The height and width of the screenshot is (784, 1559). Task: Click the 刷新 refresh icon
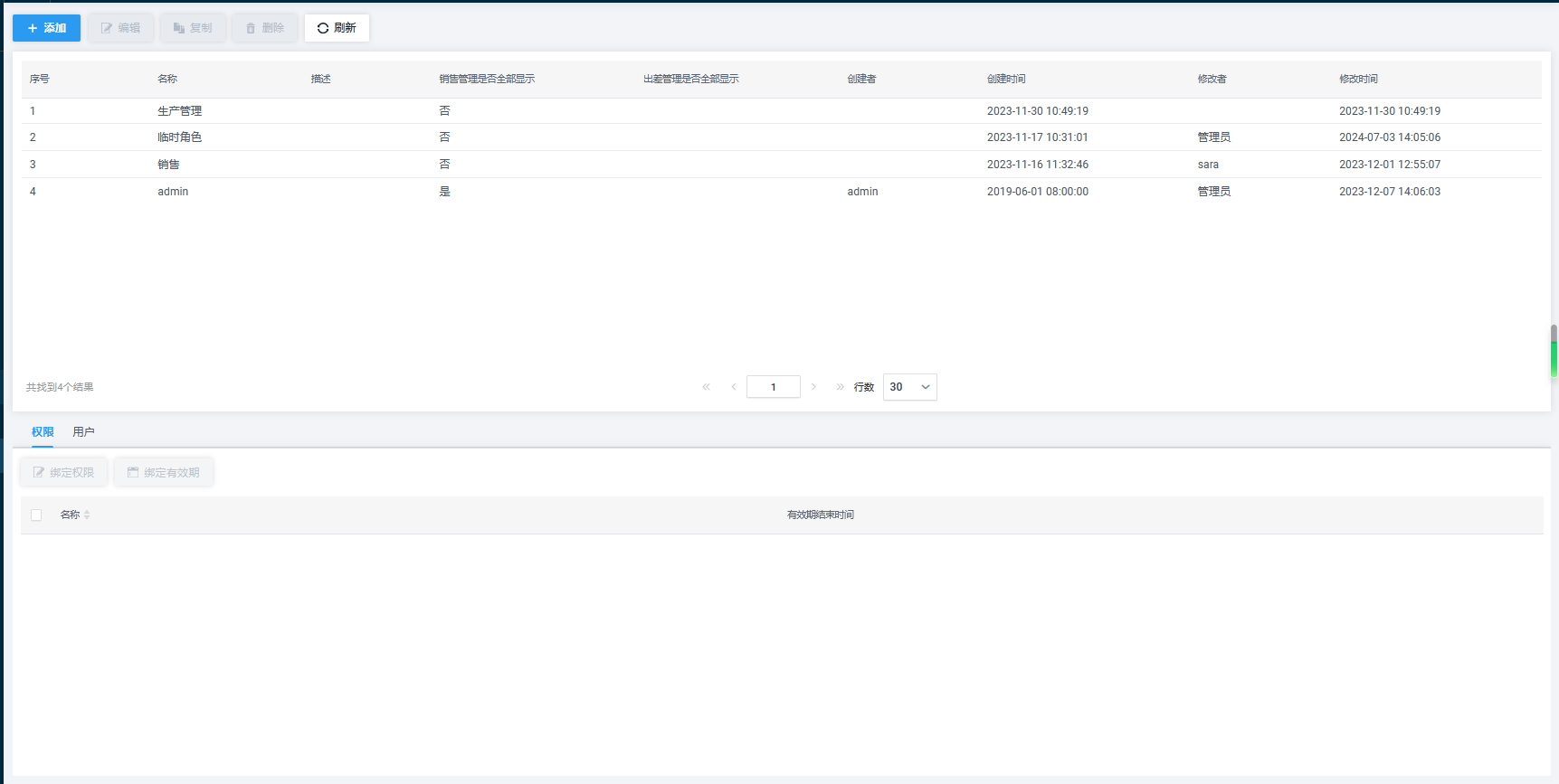pyautogui.click(x=323, y=28)
